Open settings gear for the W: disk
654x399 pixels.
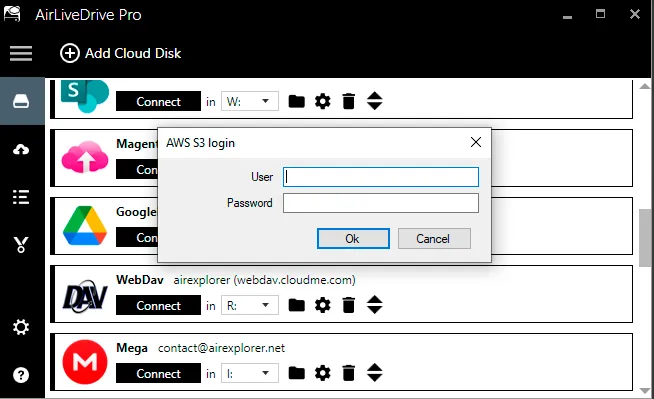pos(322,101)
